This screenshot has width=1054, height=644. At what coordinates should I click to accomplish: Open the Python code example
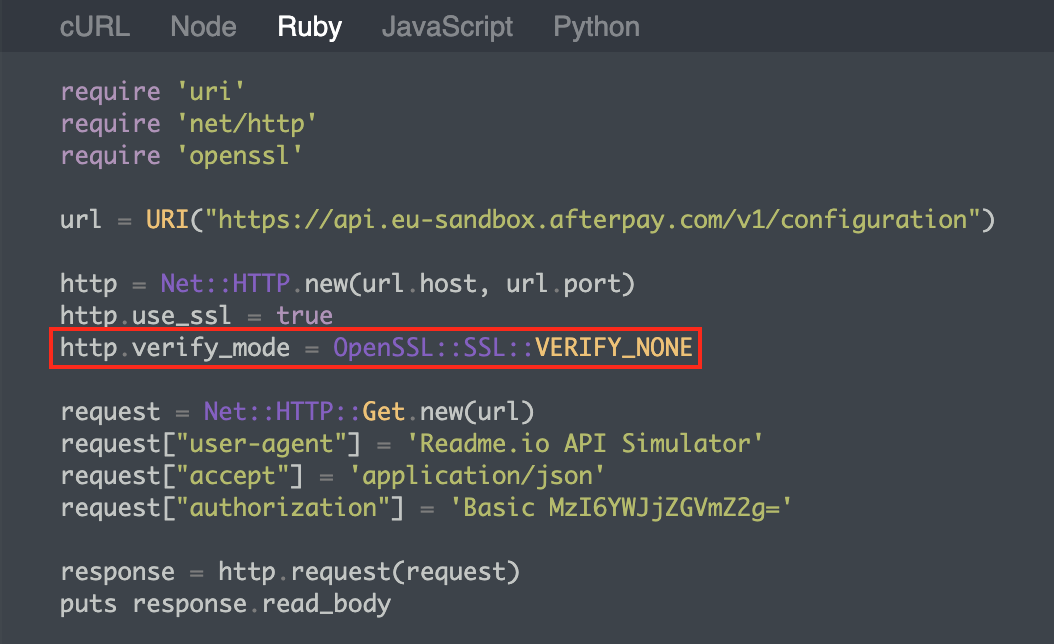click(596, 27)
